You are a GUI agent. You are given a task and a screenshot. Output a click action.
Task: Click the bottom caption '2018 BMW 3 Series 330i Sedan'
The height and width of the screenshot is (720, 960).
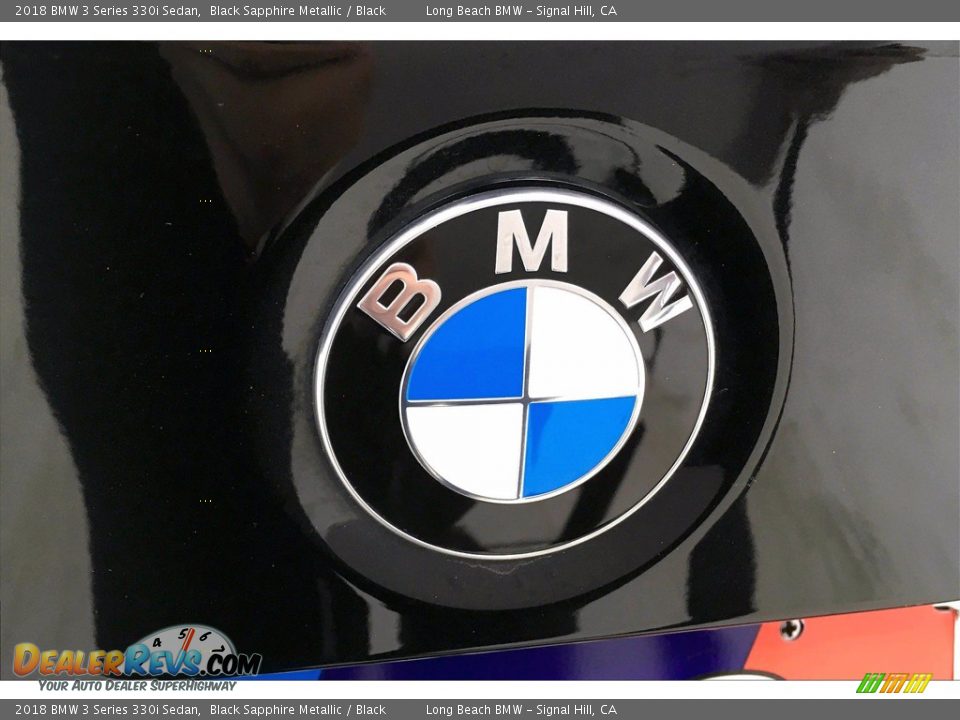[x=107, y=710]
